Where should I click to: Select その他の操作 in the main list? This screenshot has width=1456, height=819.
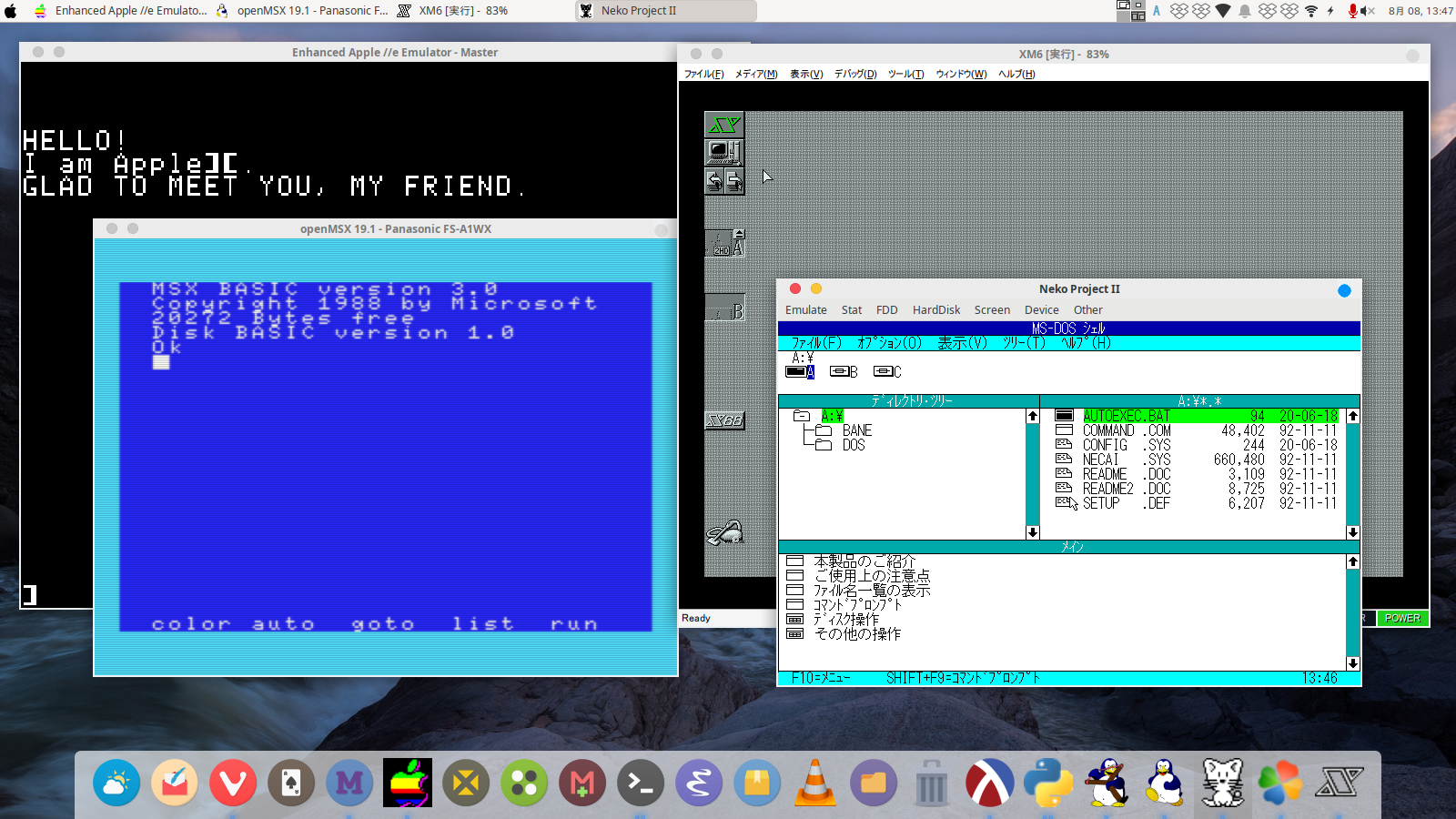[x=857, y=634]
